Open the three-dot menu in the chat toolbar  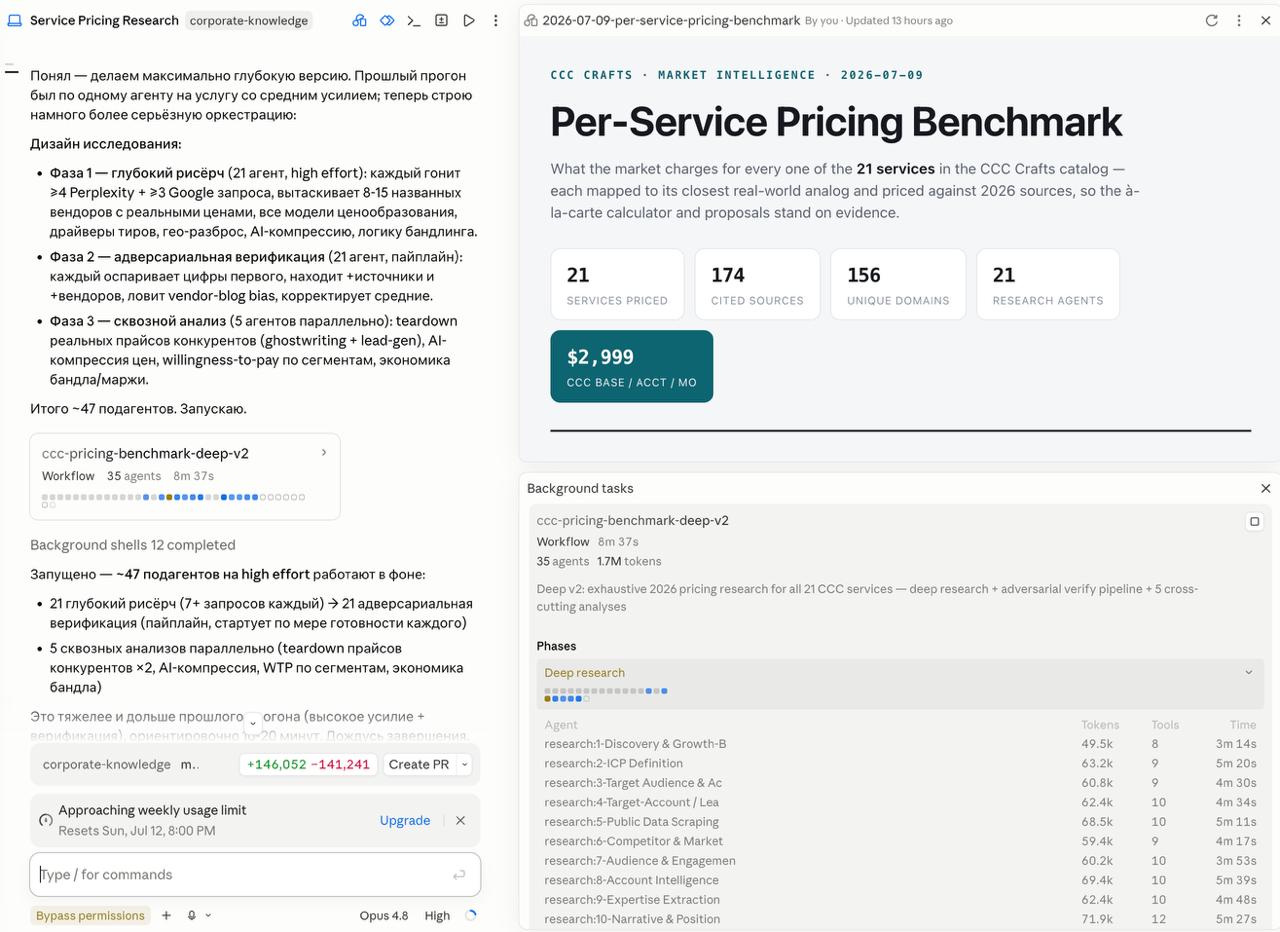click(495, 20)
